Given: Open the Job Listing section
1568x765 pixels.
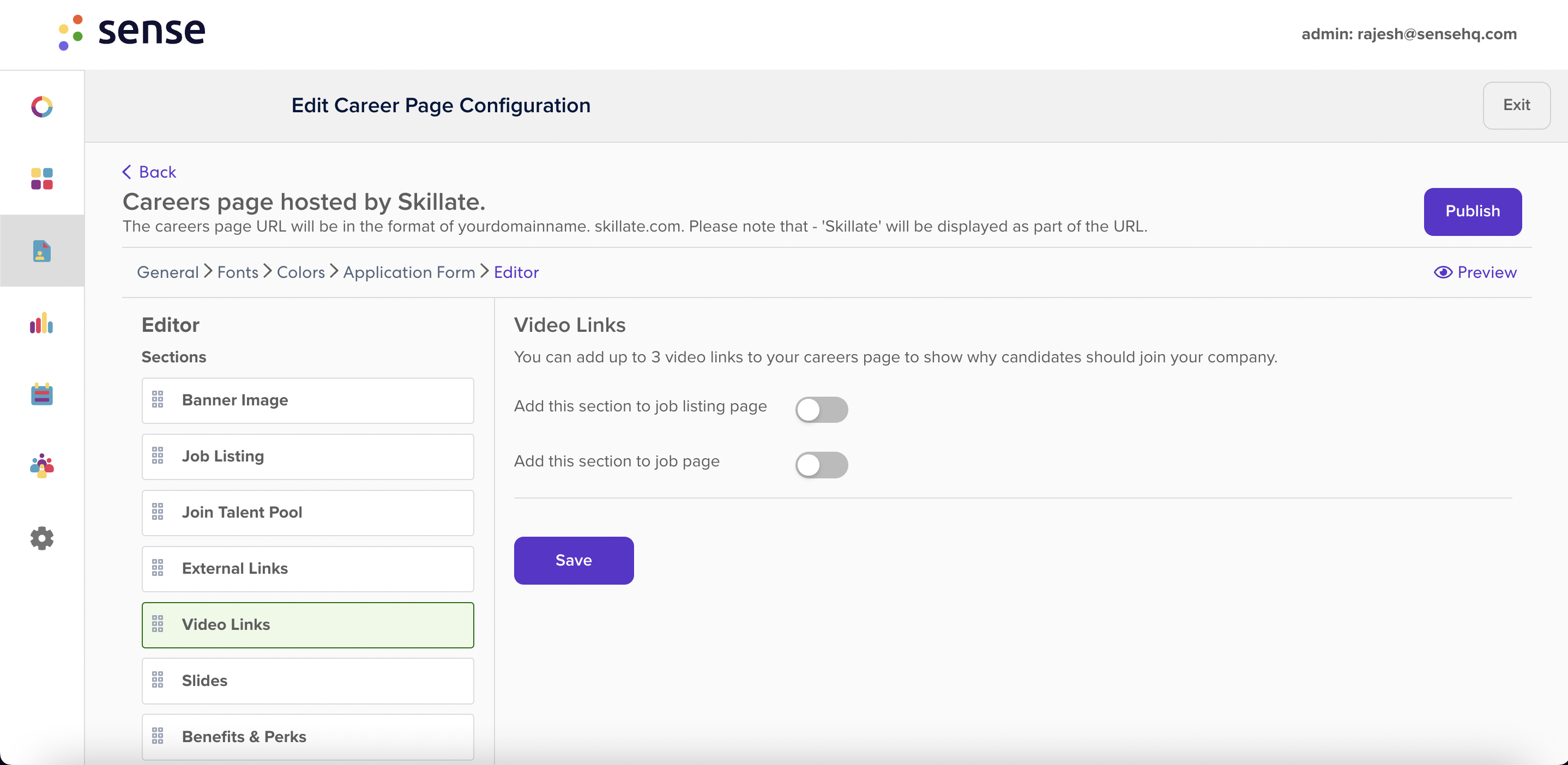Looking at the screenshot, I should point(307,457).
